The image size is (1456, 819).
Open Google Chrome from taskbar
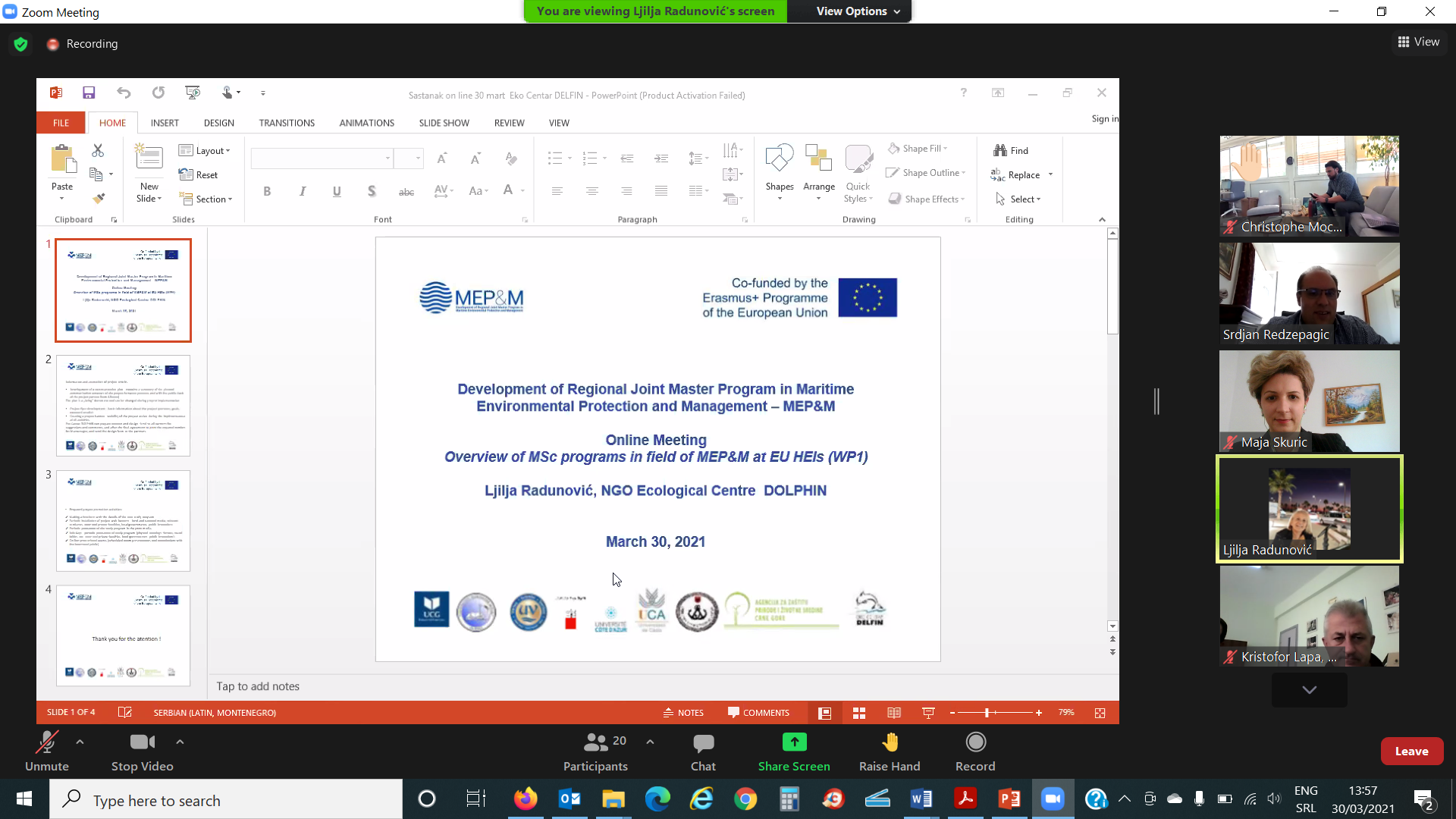(x=745, y=799)
